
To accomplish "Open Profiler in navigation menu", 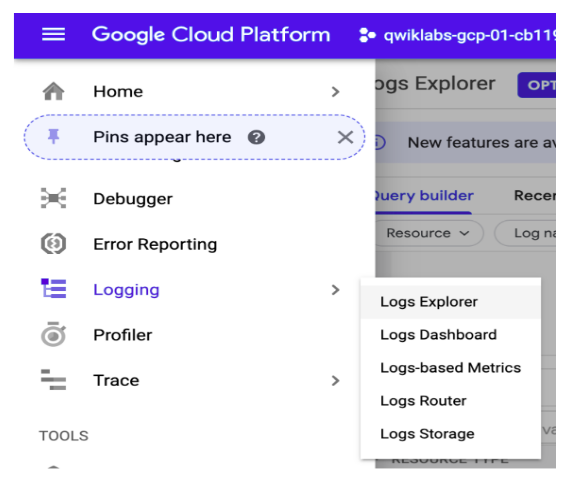I will pos(123,335).
